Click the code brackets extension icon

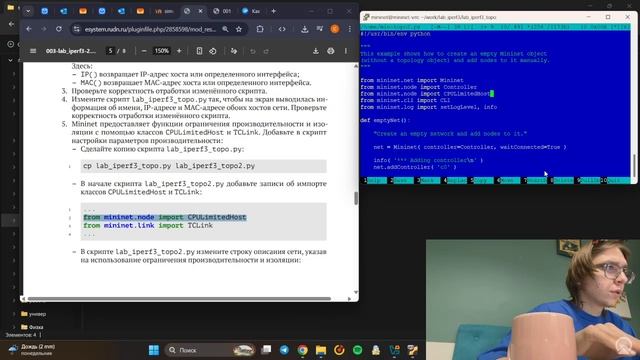(282, 29)
